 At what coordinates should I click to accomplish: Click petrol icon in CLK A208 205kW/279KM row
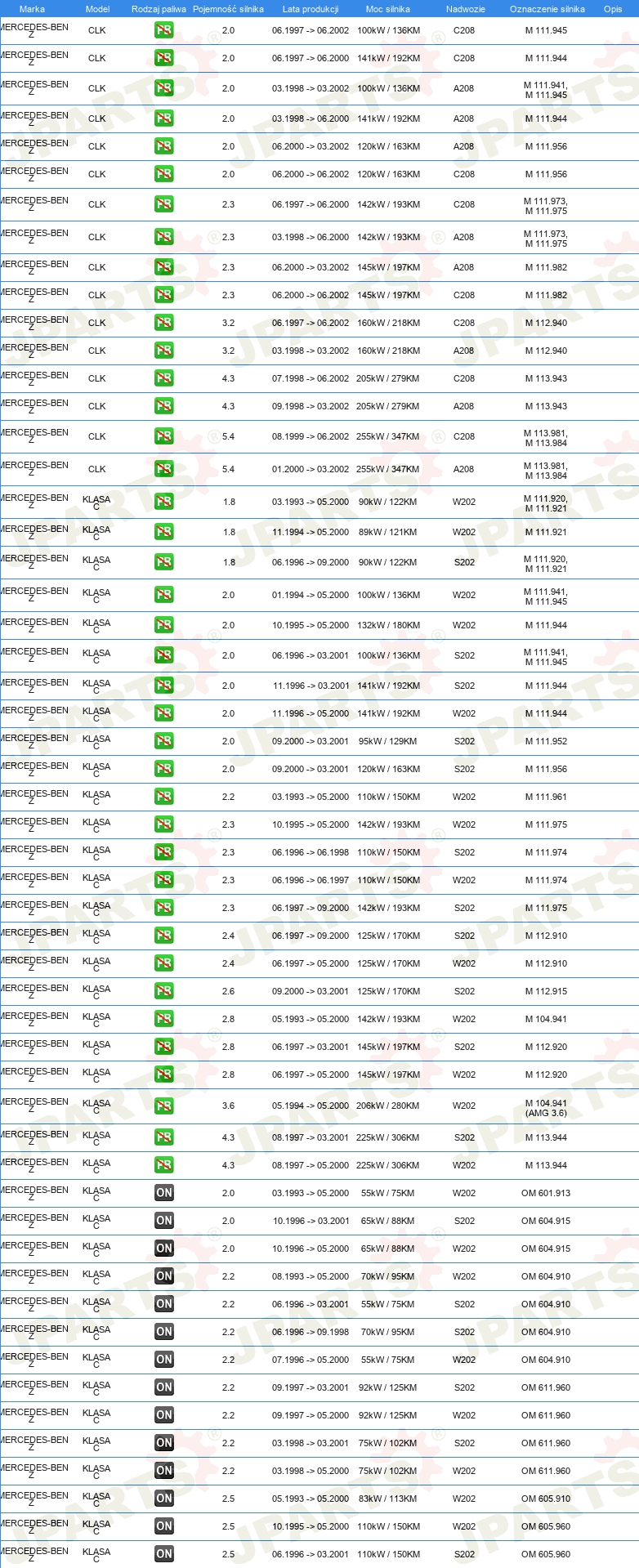pyautogui.click(x=164, y=406)
